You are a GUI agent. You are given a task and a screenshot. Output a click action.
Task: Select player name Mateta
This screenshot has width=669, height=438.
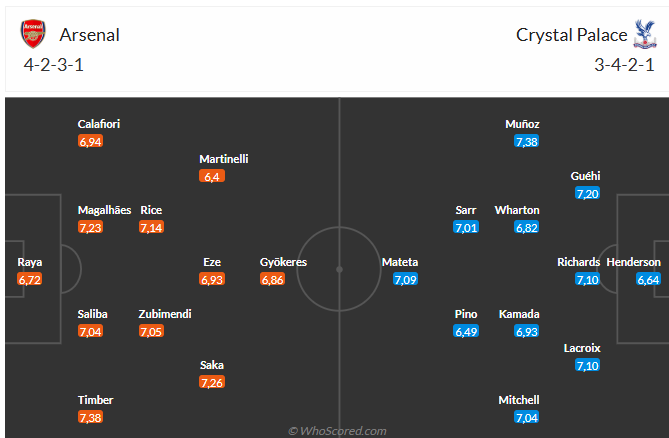(x=399, y=262)
